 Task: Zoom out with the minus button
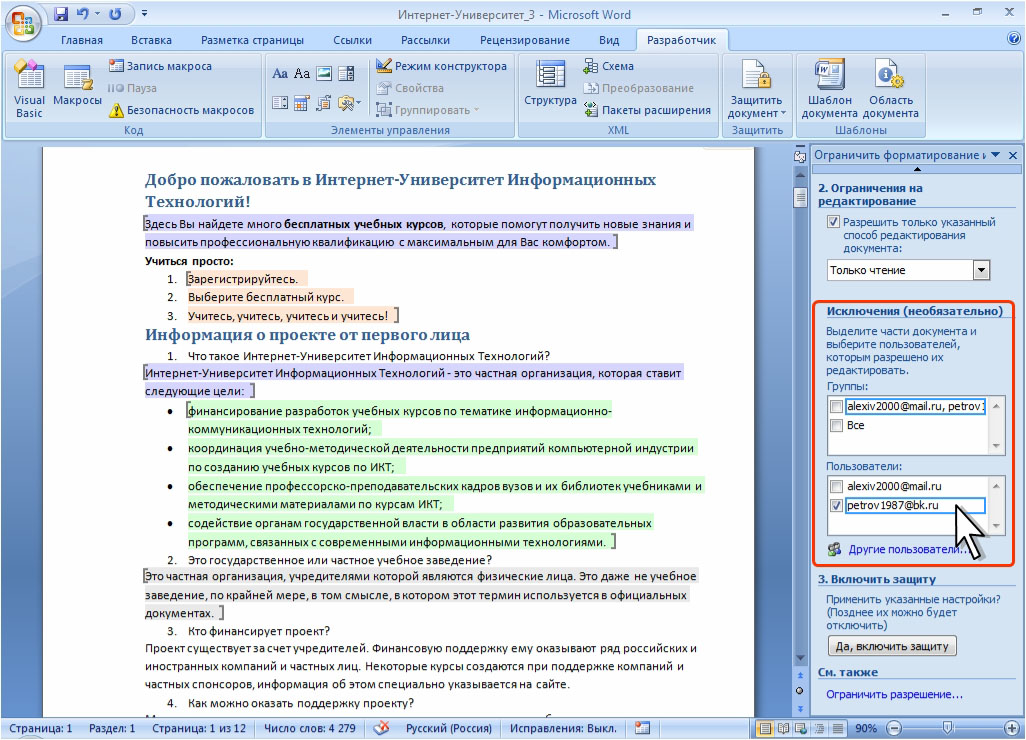click(x=894, y=728)
